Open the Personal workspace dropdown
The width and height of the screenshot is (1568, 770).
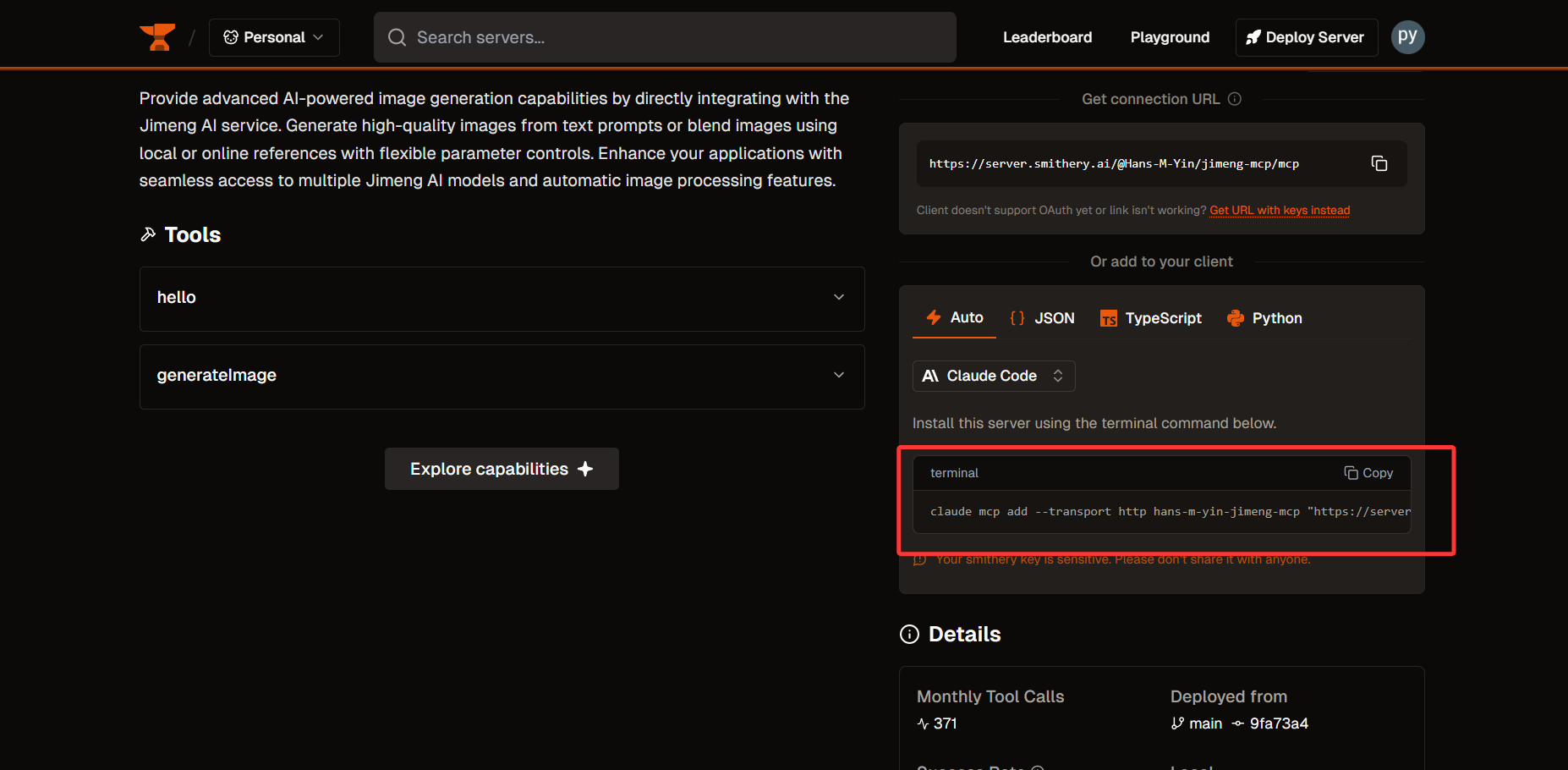point(274,37)
